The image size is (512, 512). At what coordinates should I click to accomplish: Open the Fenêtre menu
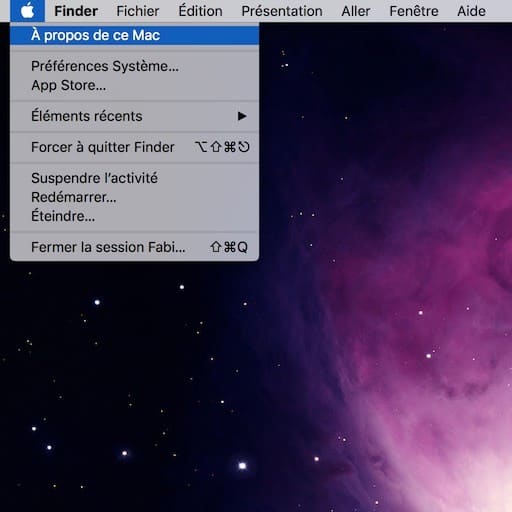414,11
